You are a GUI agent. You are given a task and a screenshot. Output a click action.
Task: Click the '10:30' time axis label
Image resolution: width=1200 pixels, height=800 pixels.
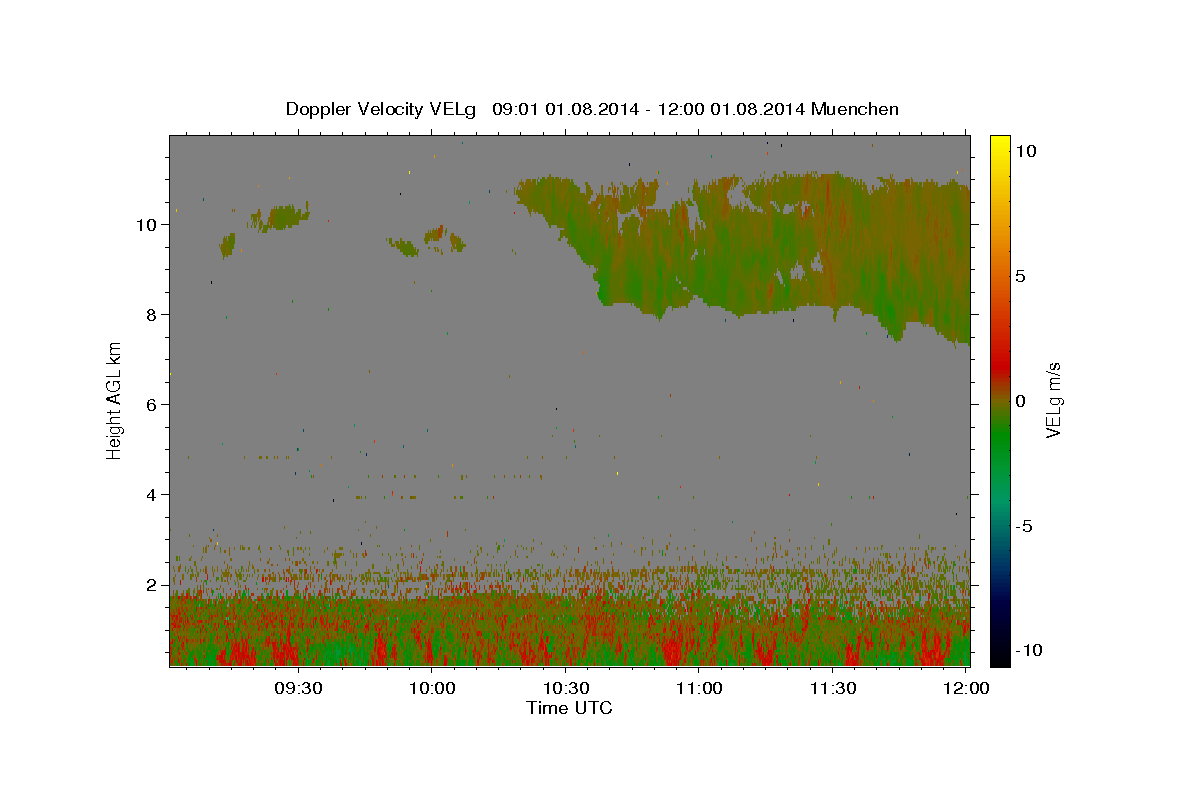click(x=565, y=688)
